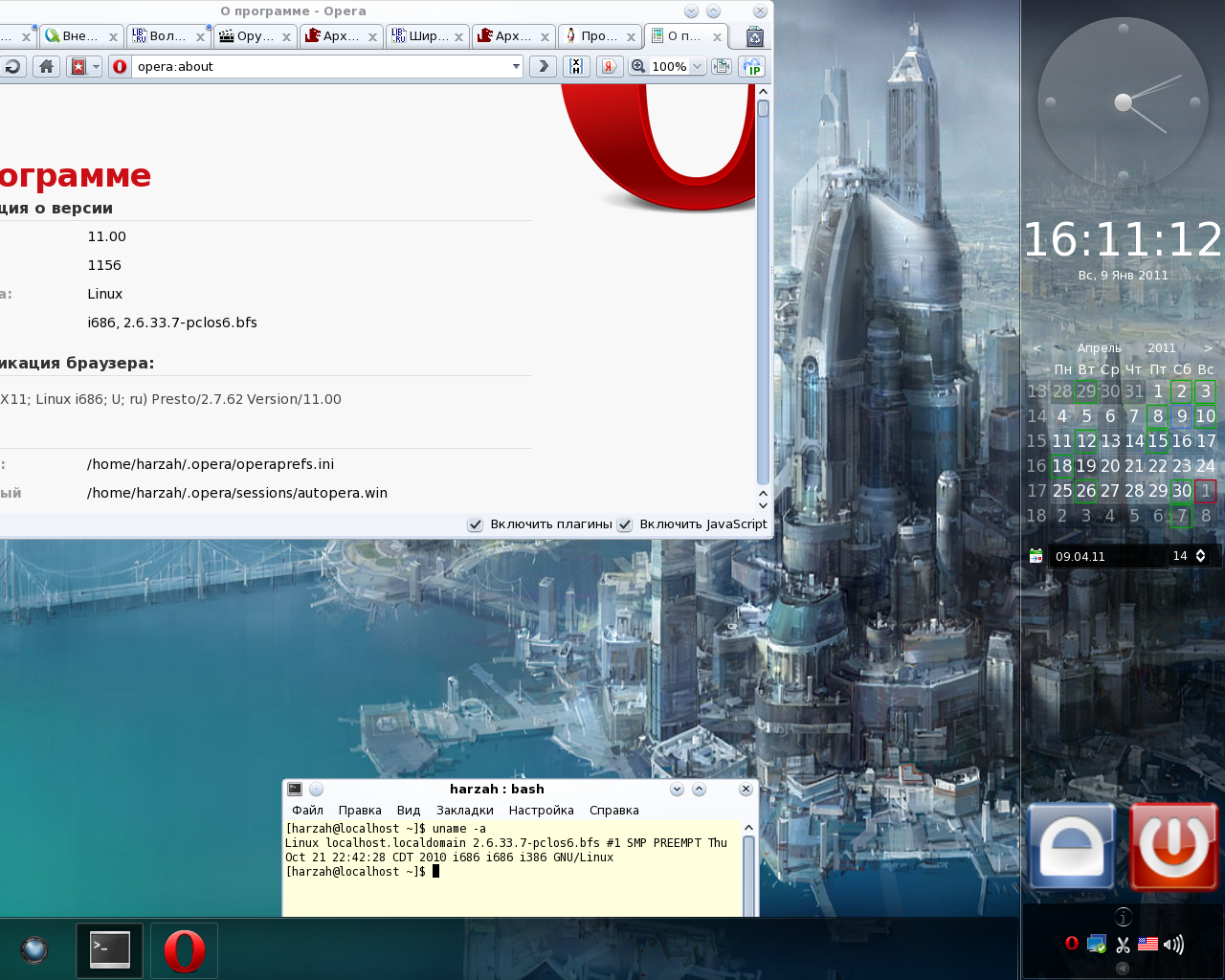Open Klipper scissors clipboard tray icon

[1124, 945]
